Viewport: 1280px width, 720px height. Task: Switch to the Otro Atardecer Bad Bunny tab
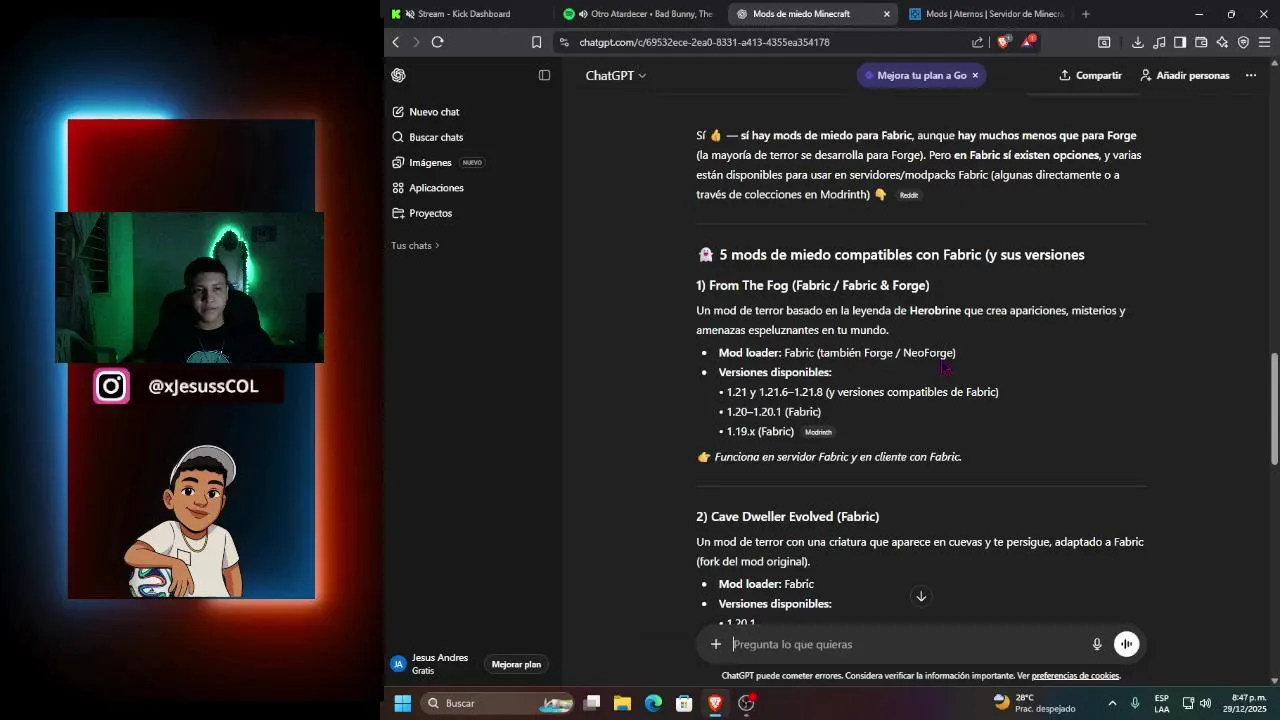(640, 14)
